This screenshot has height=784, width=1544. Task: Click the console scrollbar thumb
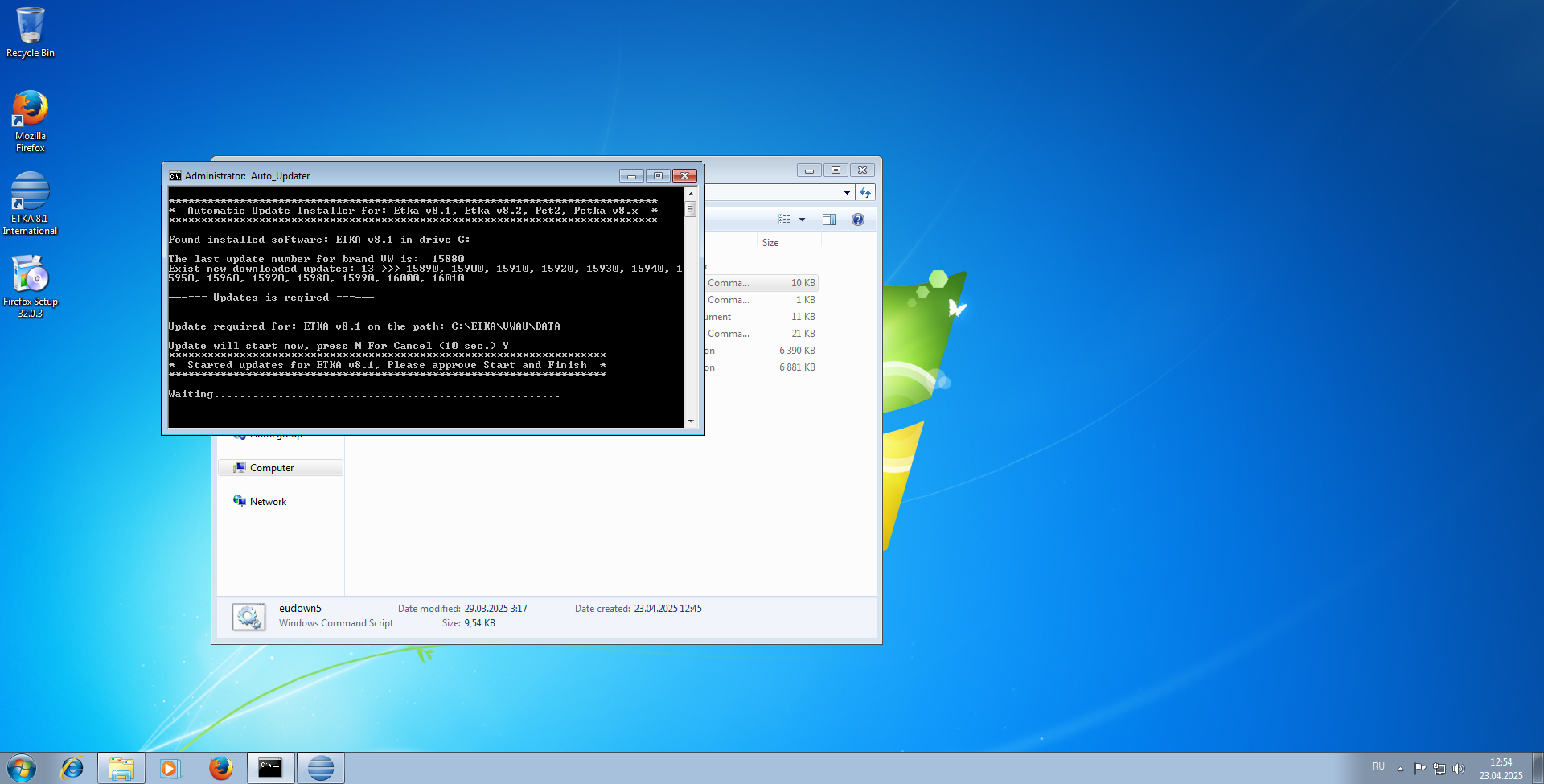(x=690, y=209)
